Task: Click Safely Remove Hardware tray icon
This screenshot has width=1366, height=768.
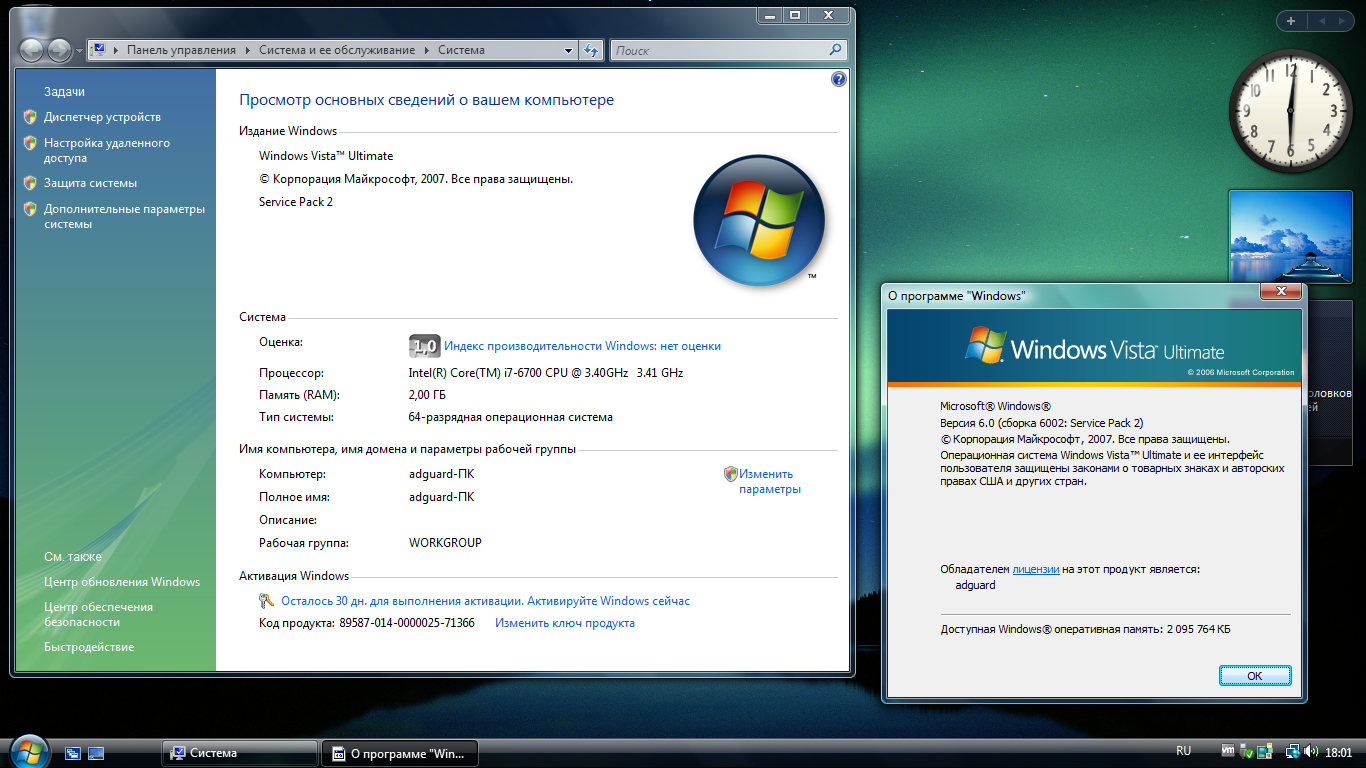Action: [1247, 751]
